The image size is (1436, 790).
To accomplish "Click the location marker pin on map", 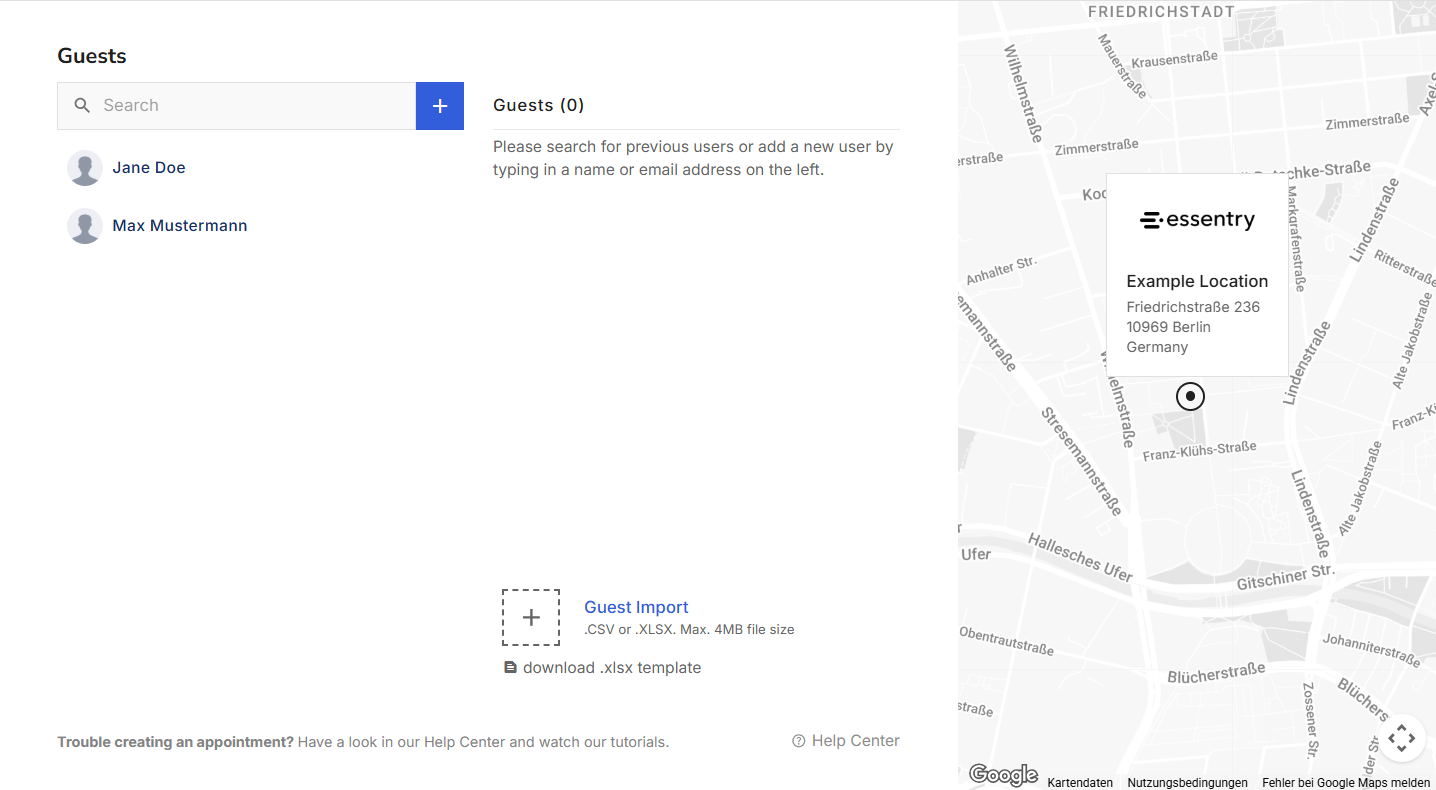I will [x=1190, y=396].
